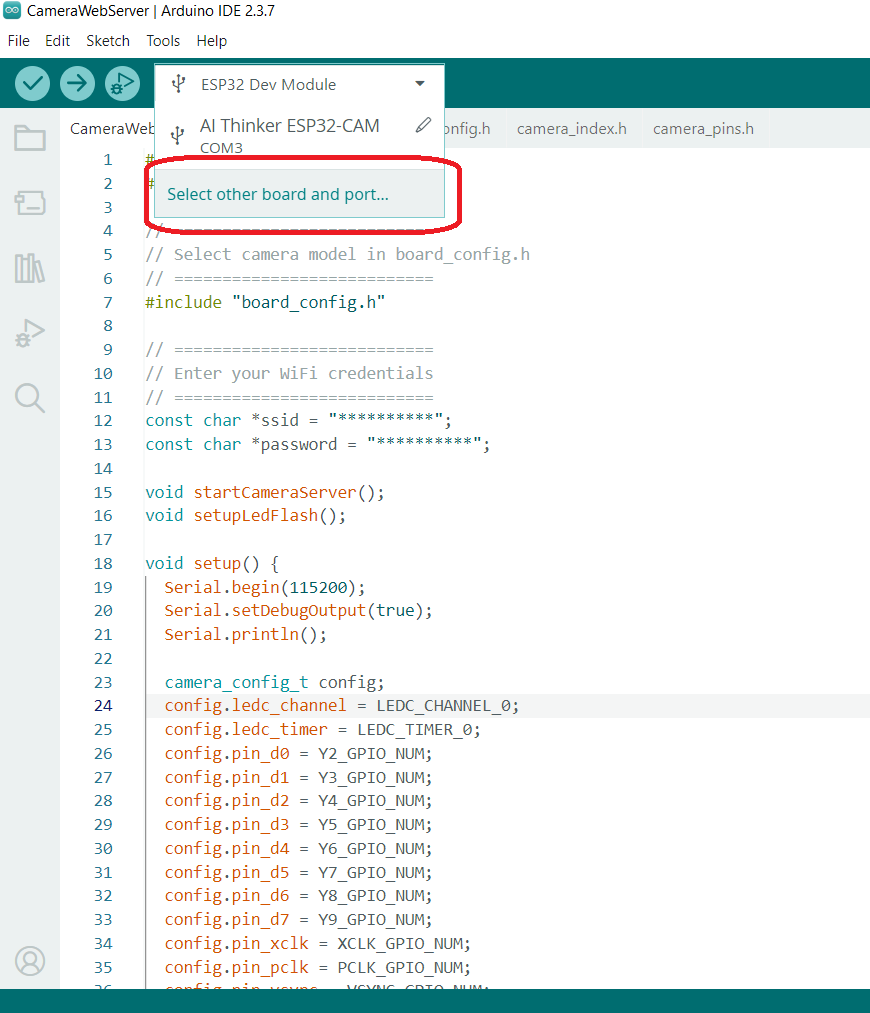
Task: Open the Help menu
Action: coord(211,41)
